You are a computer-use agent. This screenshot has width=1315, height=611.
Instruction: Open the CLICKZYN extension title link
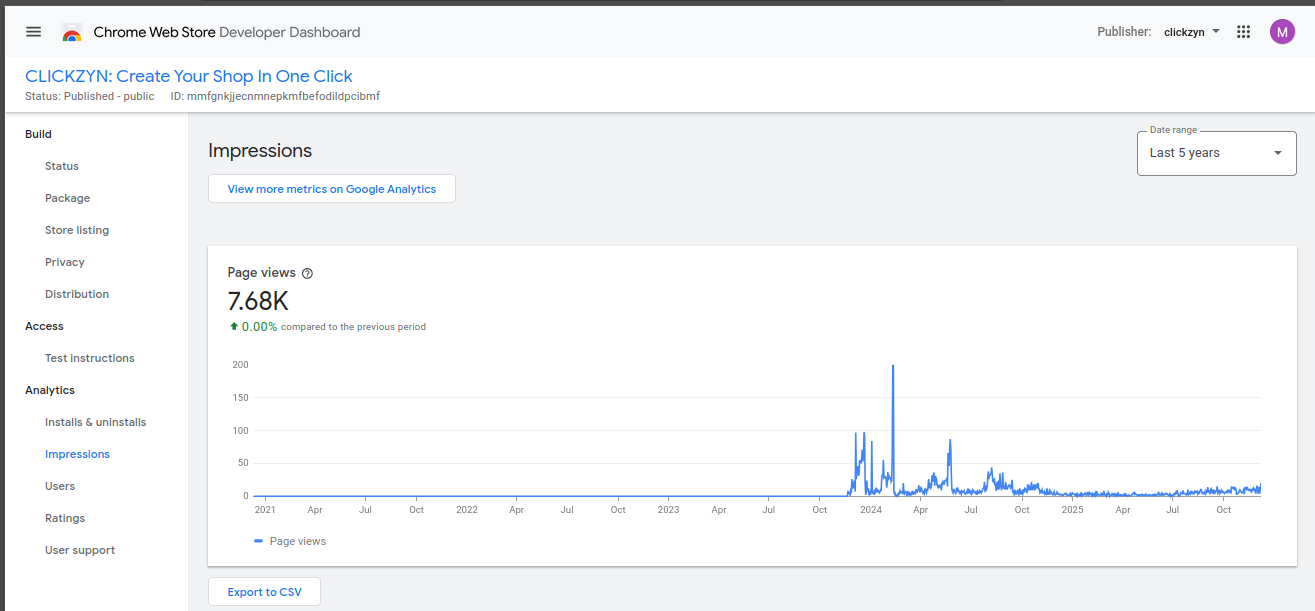[189, 76]
